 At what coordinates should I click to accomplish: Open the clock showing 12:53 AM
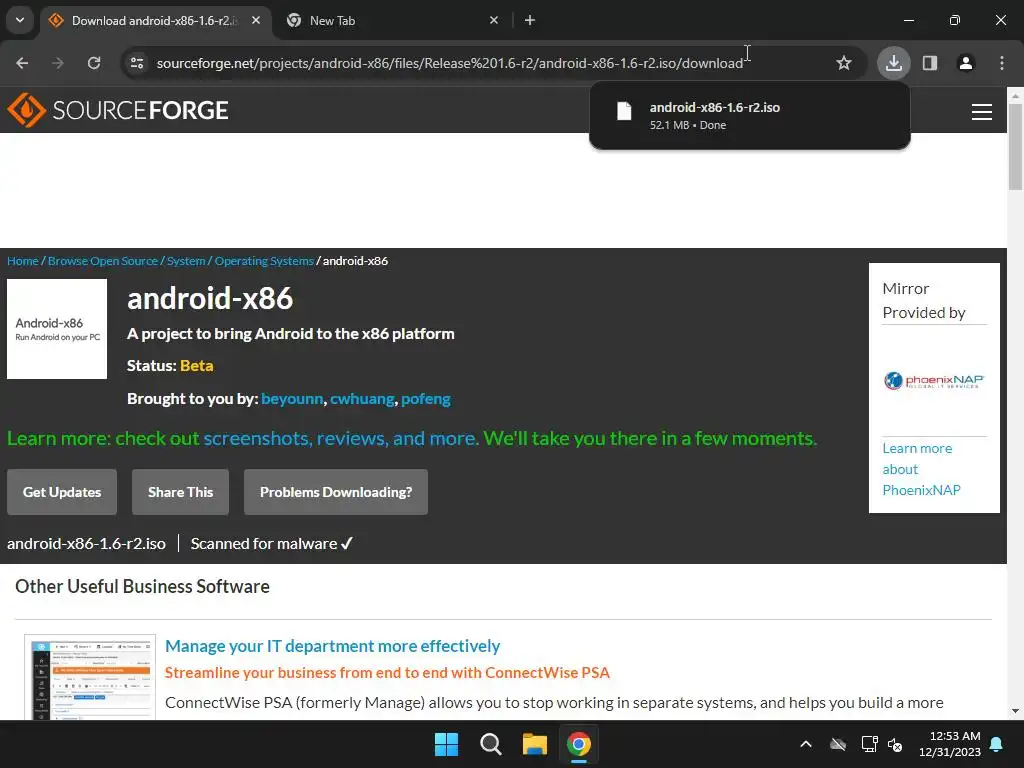[950, 744]
